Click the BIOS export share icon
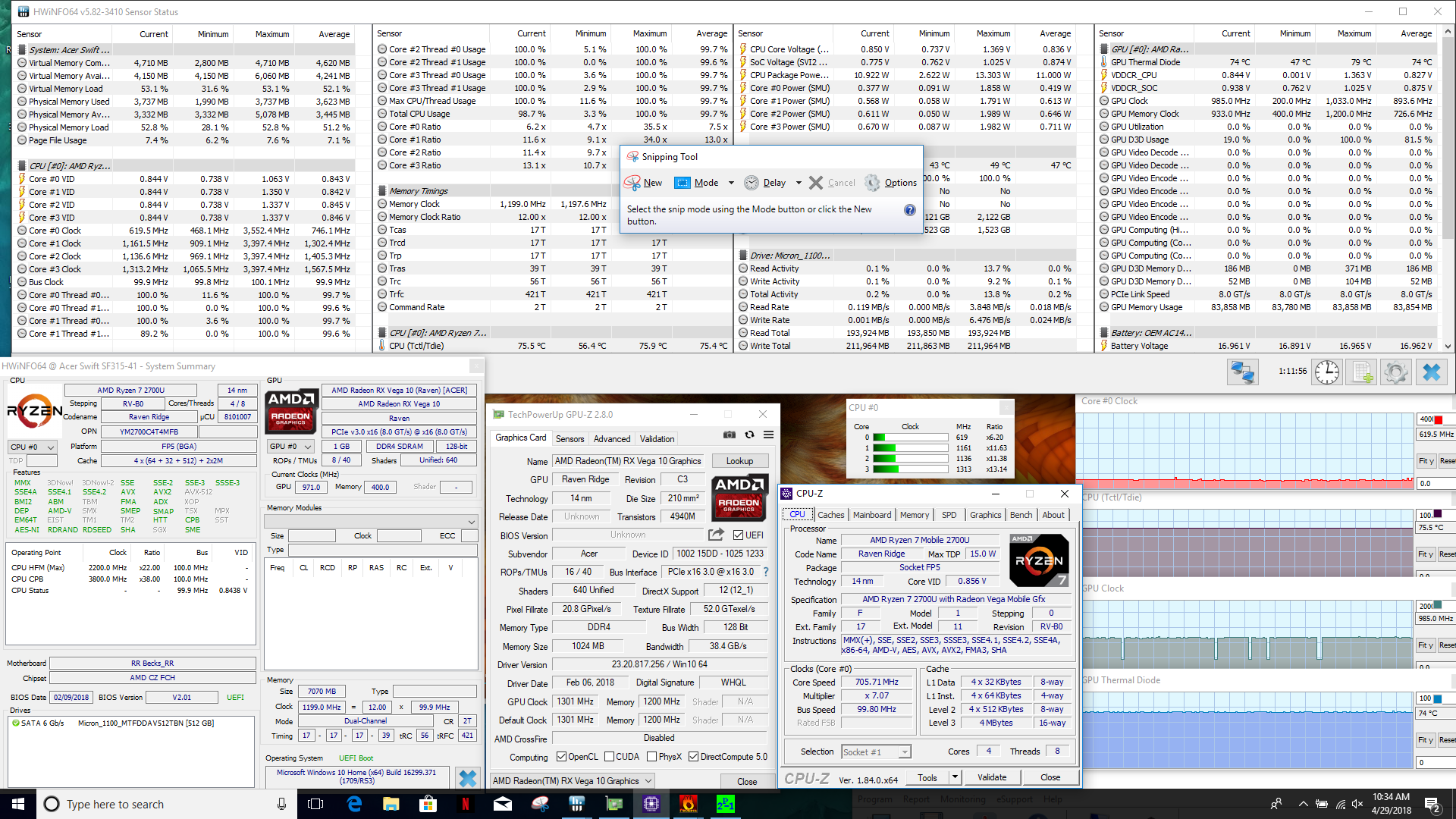This screenshot has height=819, width=1456. (x=716, y=535)
